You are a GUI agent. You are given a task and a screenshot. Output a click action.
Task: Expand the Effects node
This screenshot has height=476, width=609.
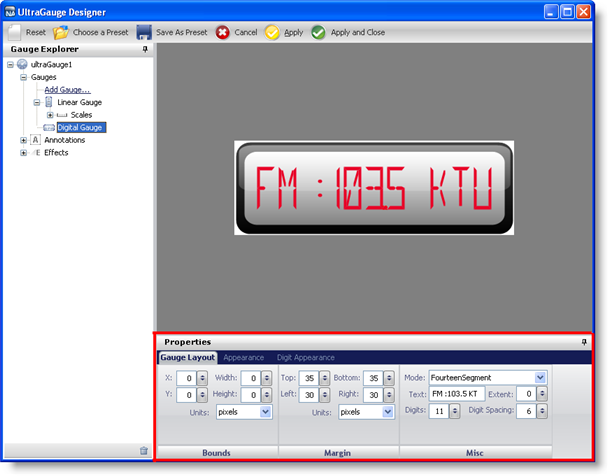[23, 153]
